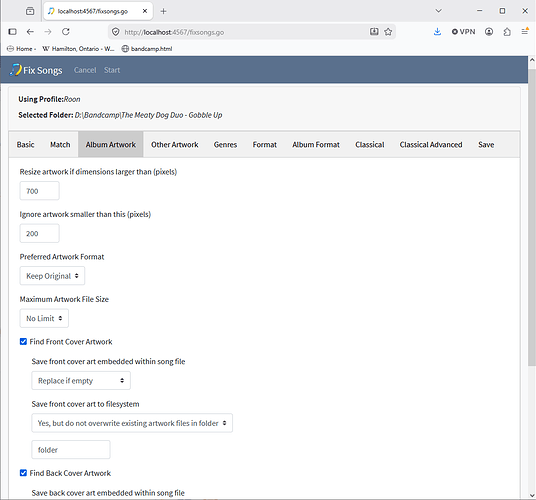Image resolution: width=536 pixels, height=500 pixels.
Task: Toggle Find Back Cover Artwork checkbox
Action: pyautogui.click(x=23, y=473)
